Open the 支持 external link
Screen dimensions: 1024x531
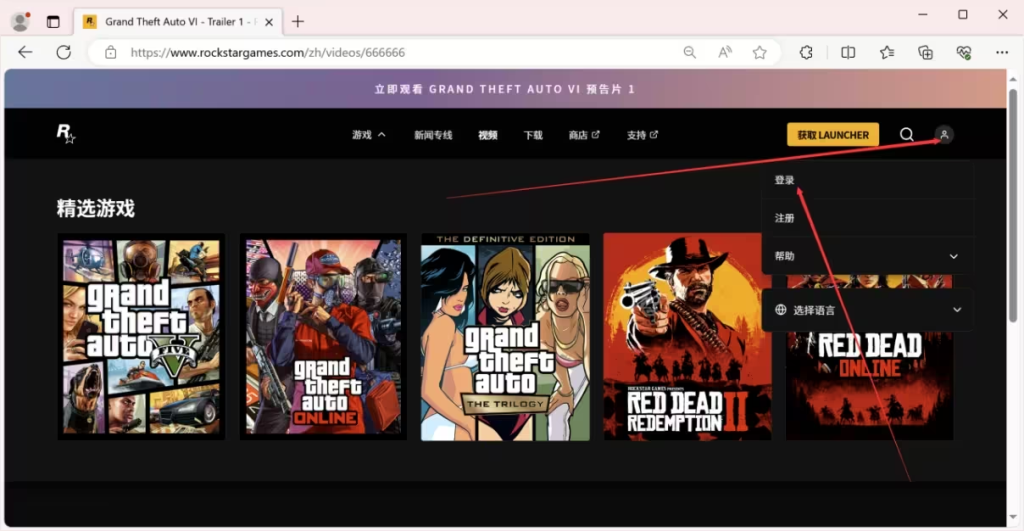click(642, 135)
